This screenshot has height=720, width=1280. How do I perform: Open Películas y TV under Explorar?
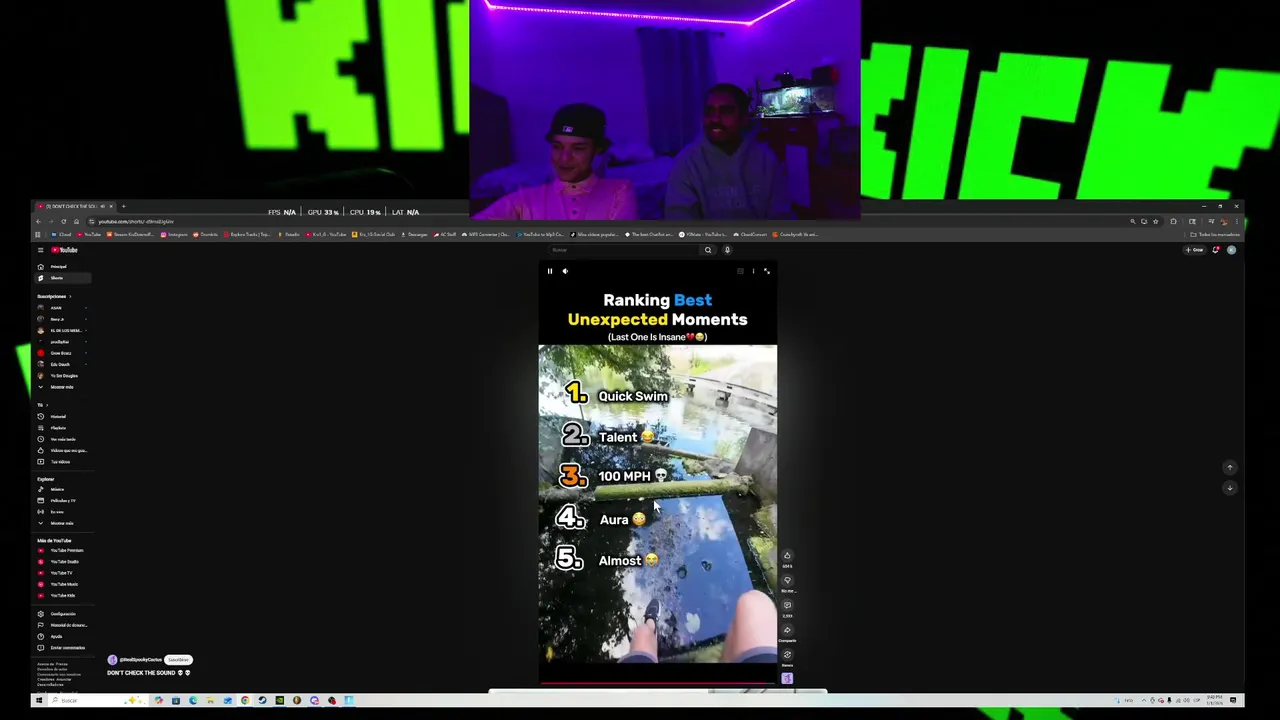click(x=62, y=500)
